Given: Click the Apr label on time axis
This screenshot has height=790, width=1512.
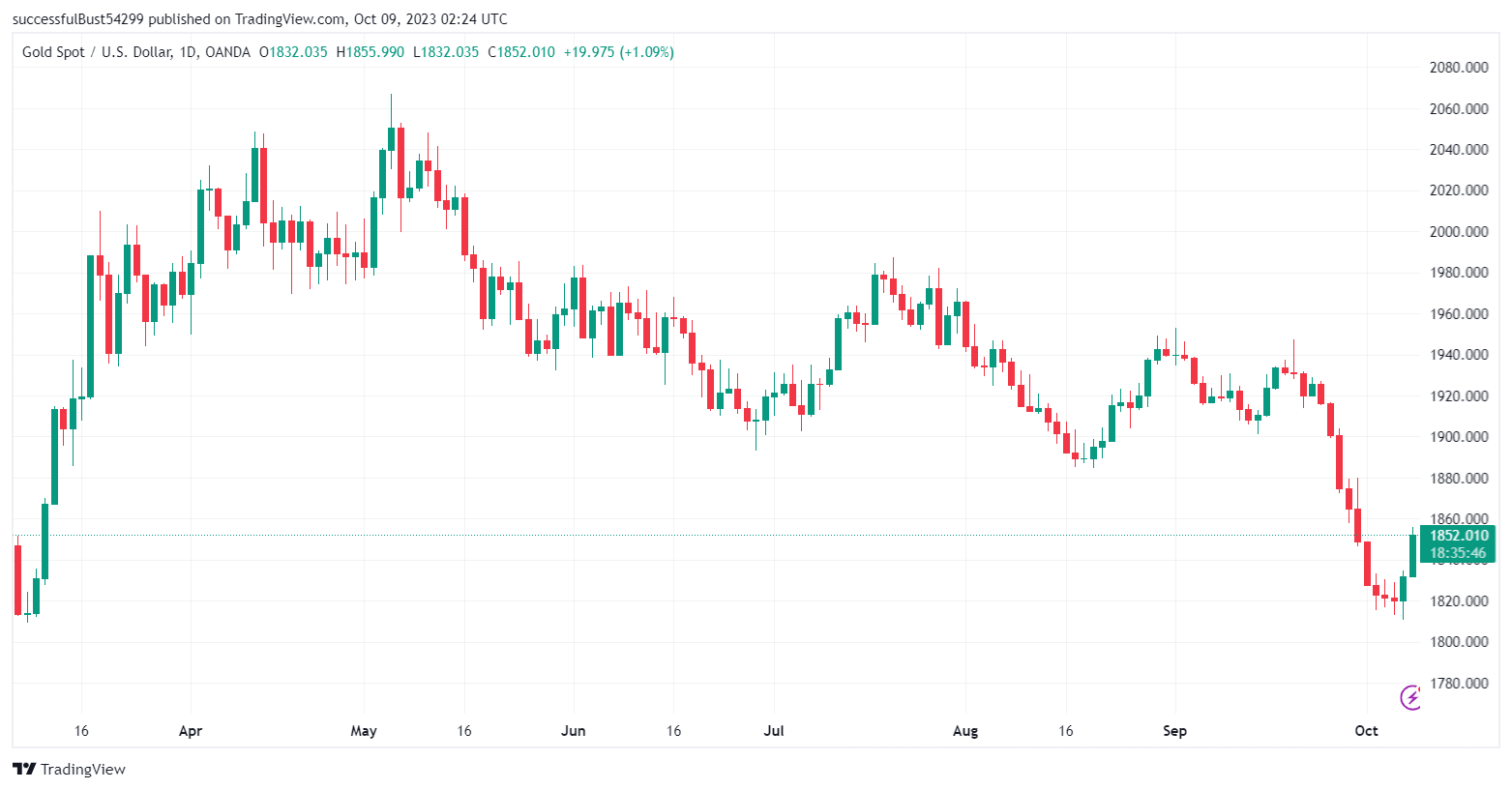Looking at the screenshot, I should pyautogui.click(x=191, y=730).
